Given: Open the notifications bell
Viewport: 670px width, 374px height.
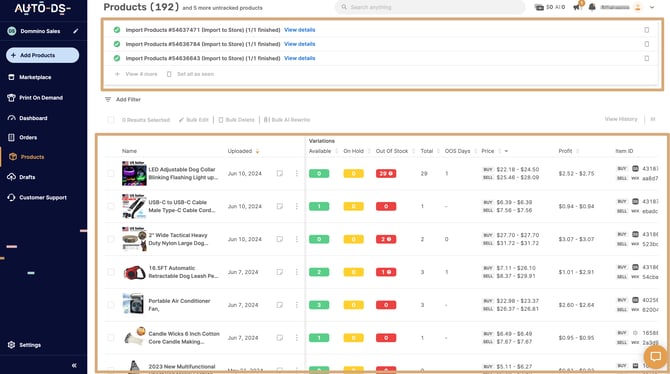Looking at the screenshot, I should [592, 7].
